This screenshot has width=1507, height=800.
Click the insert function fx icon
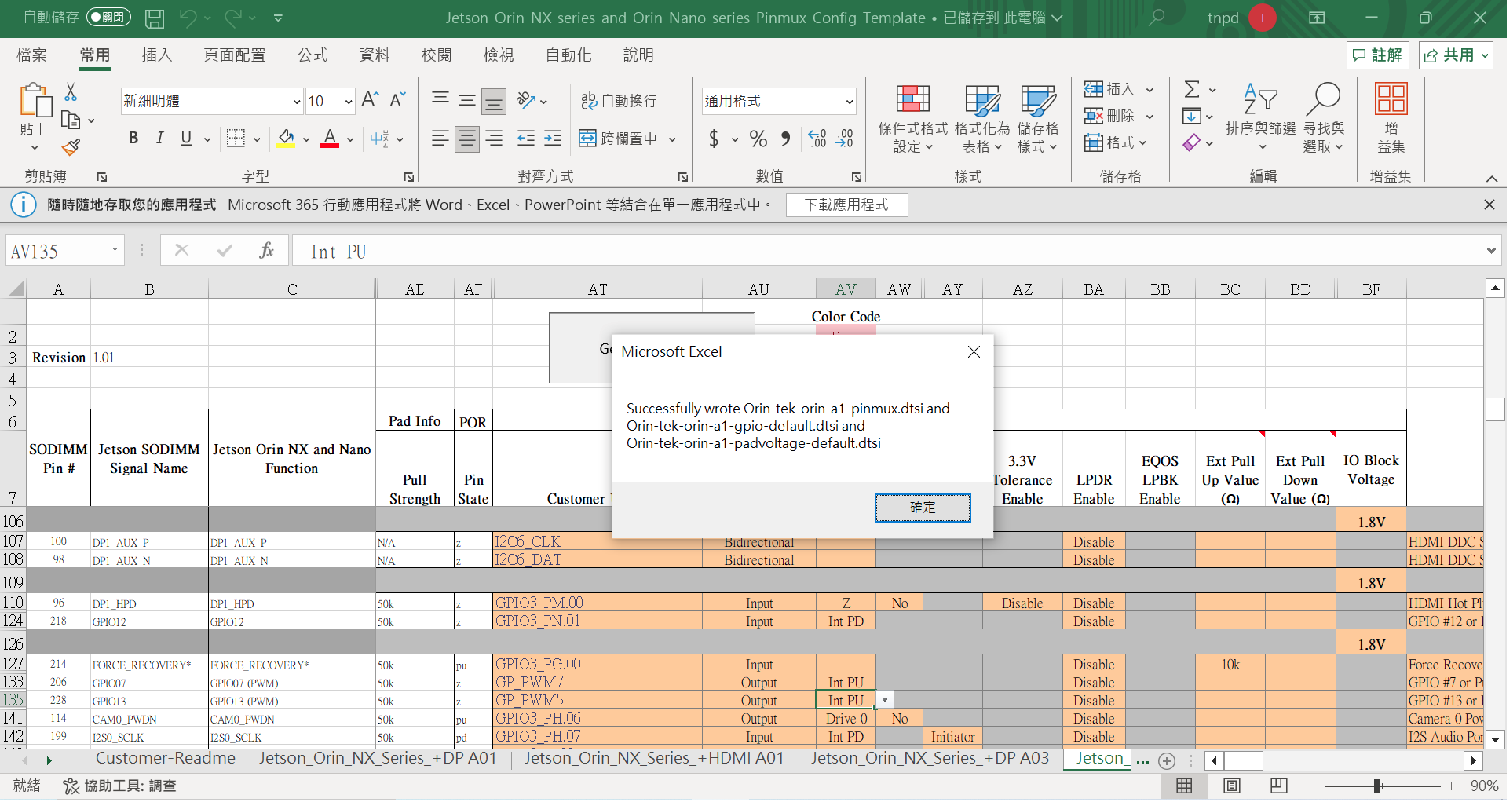[266, 251]
